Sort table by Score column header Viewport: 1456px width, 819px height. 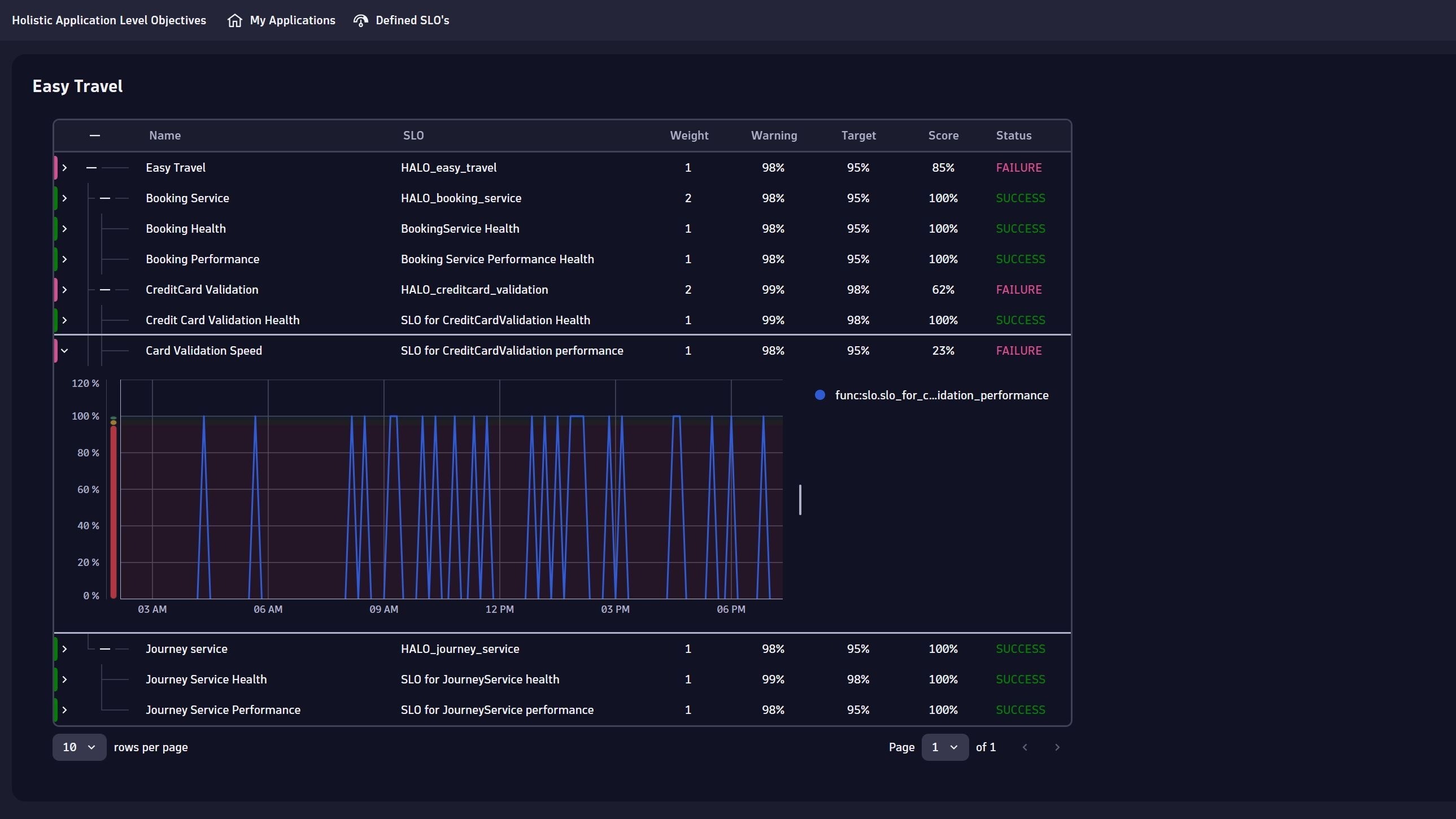[943, 136]
